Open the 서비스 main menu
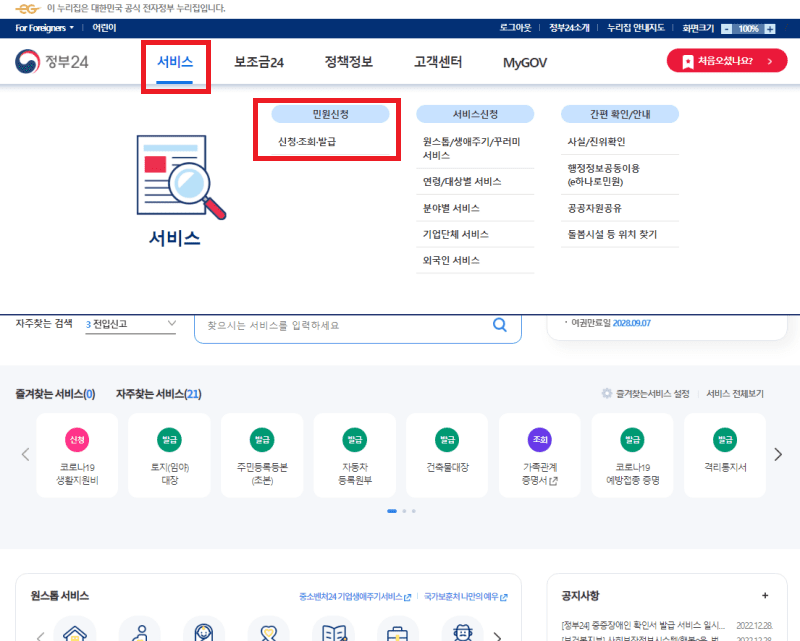 (175, 62)
